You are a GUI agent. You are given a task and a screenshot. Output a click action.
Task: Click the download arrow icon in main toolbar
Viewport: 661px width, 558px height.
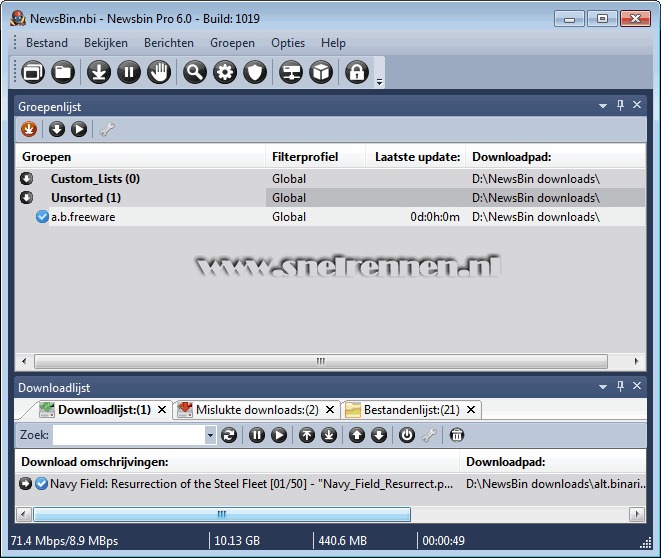coord(99,72)
